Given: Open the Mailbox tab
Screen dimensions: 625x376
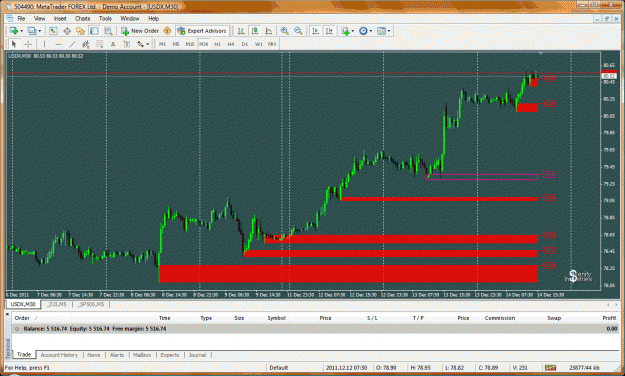Looking at the screenshot, I should [x=142, y=355].
